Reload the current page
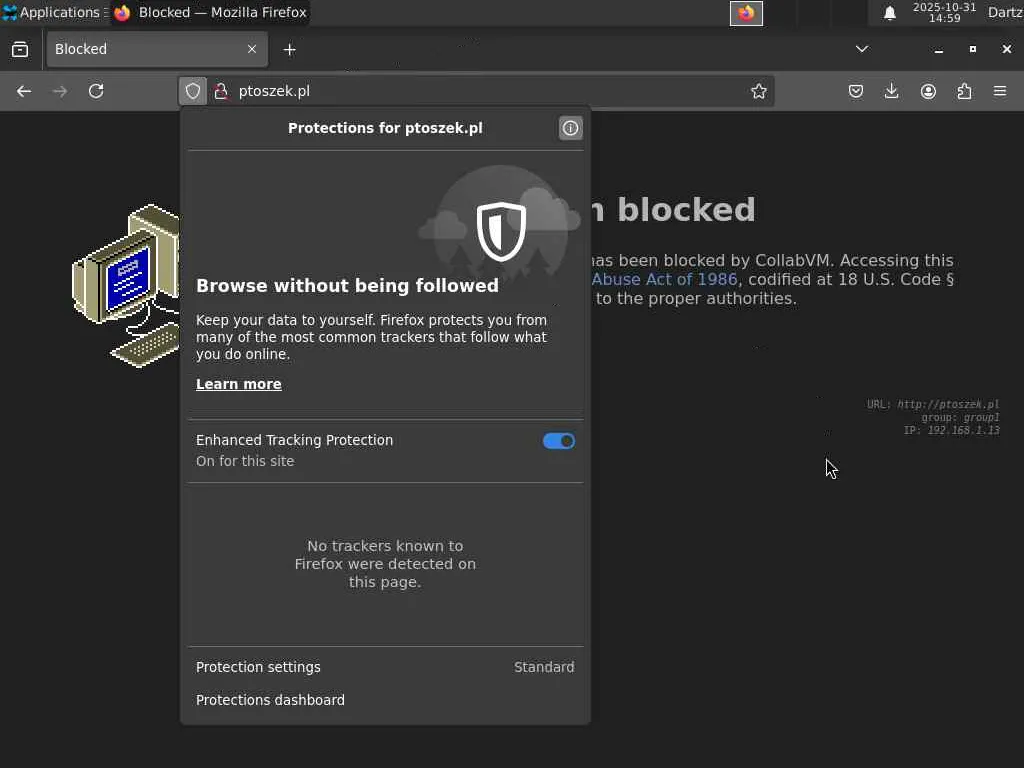Viewport: 1024px width, 768px height. (96, 91)
